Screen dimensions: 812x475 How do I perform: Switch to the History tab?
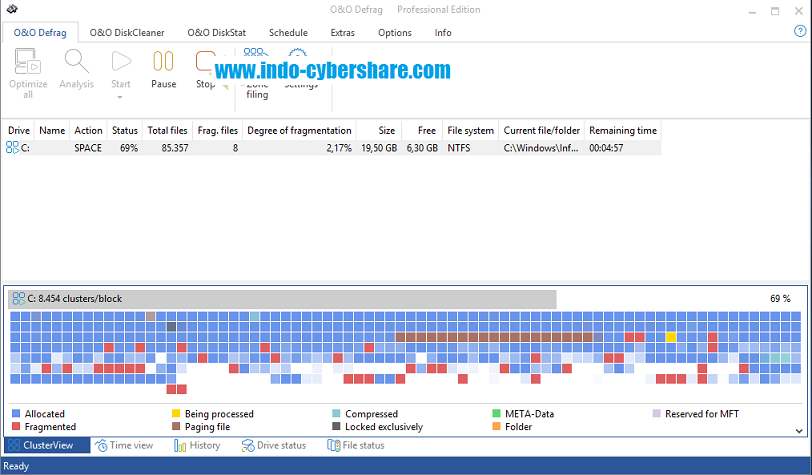pos(197,445)
